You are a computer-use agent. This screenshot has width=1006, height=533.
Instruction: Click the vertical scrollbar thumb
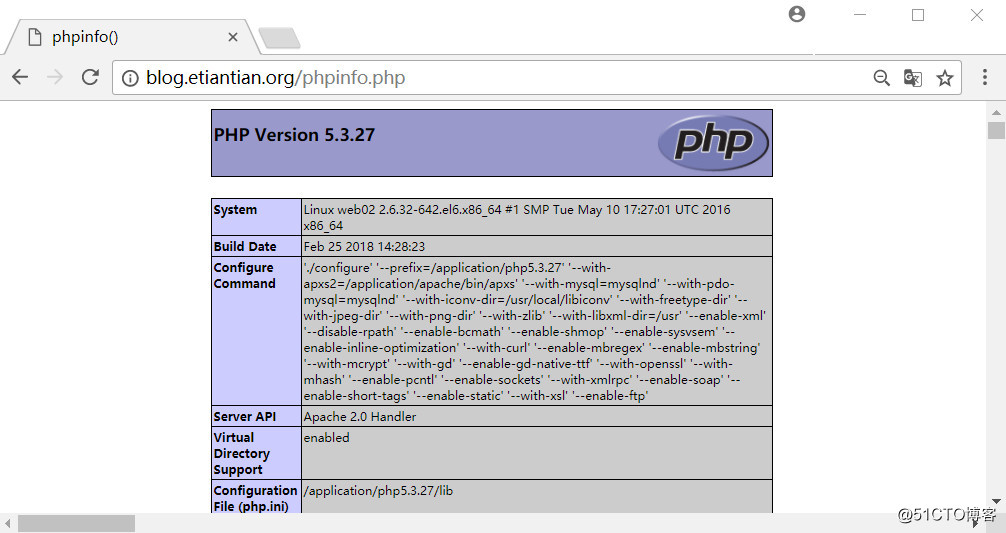(996, 130)
